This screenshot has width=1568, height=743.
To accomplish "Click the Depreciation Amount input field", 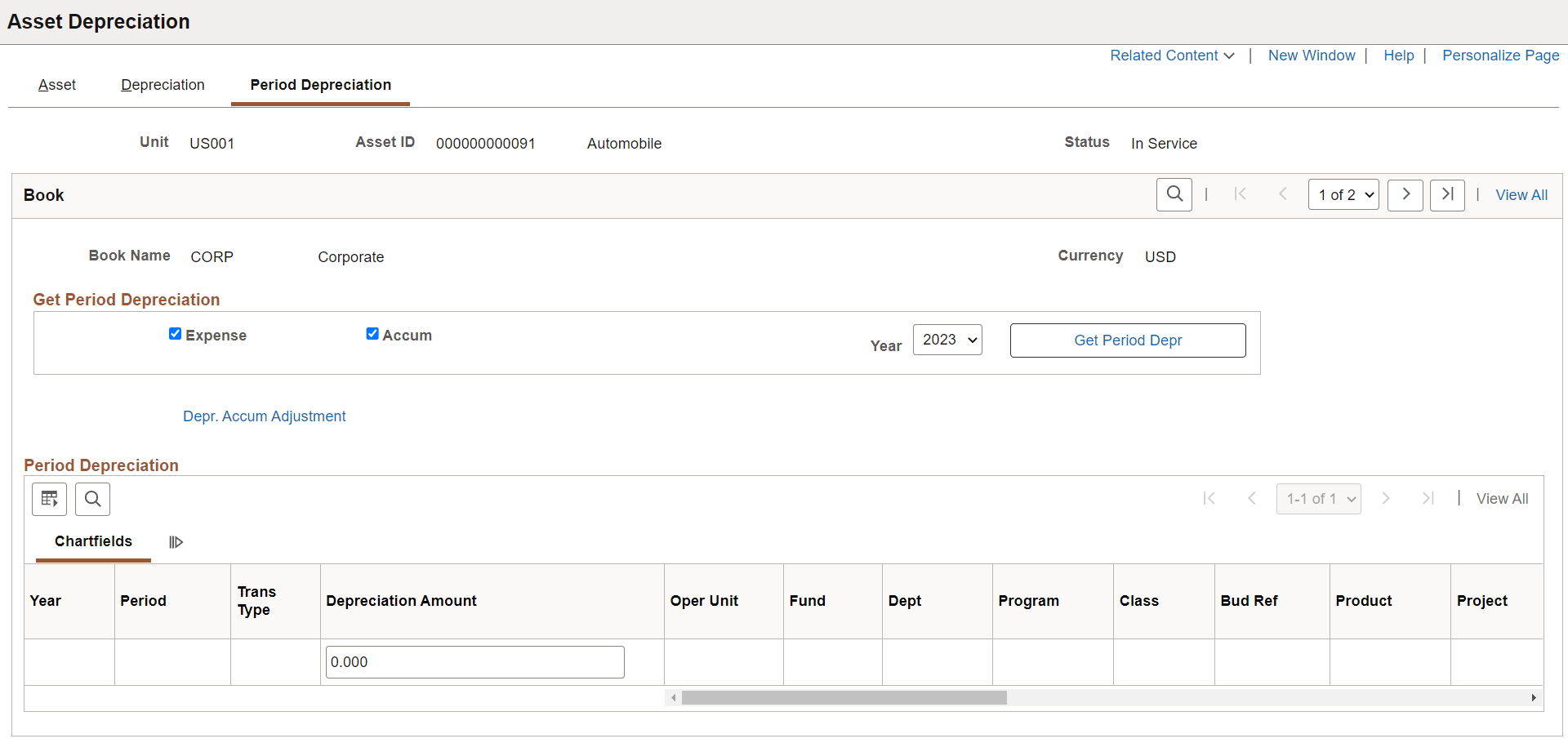I will tap(475, 662).
